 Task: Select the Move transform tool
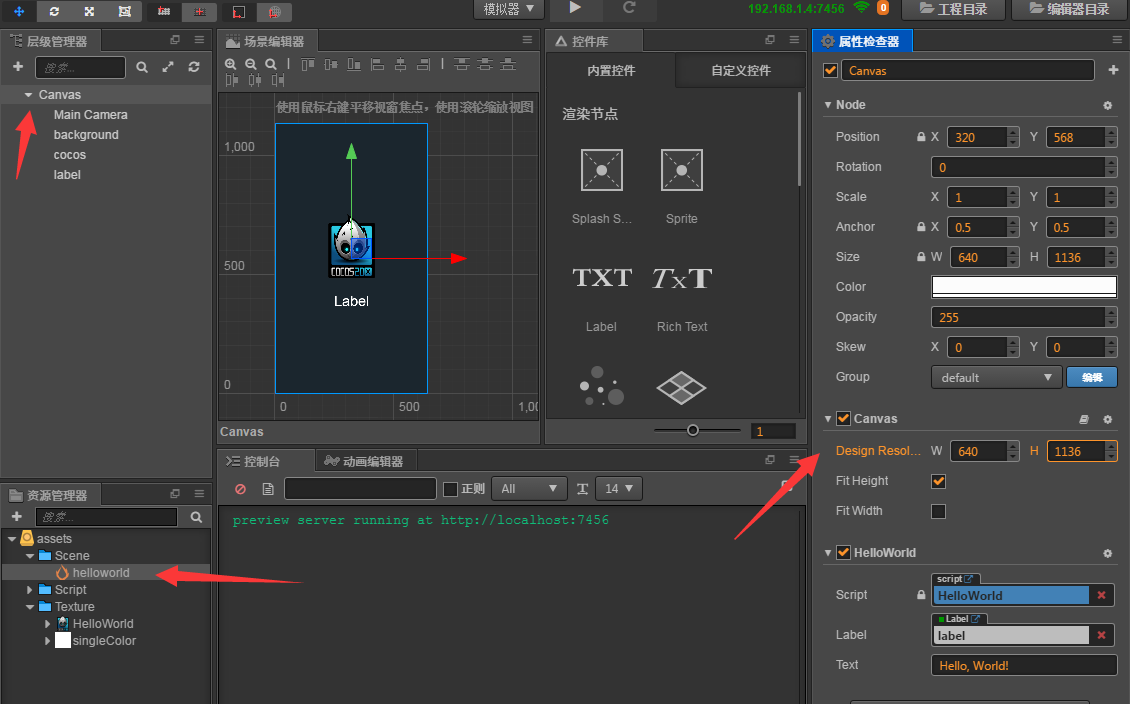19,11
